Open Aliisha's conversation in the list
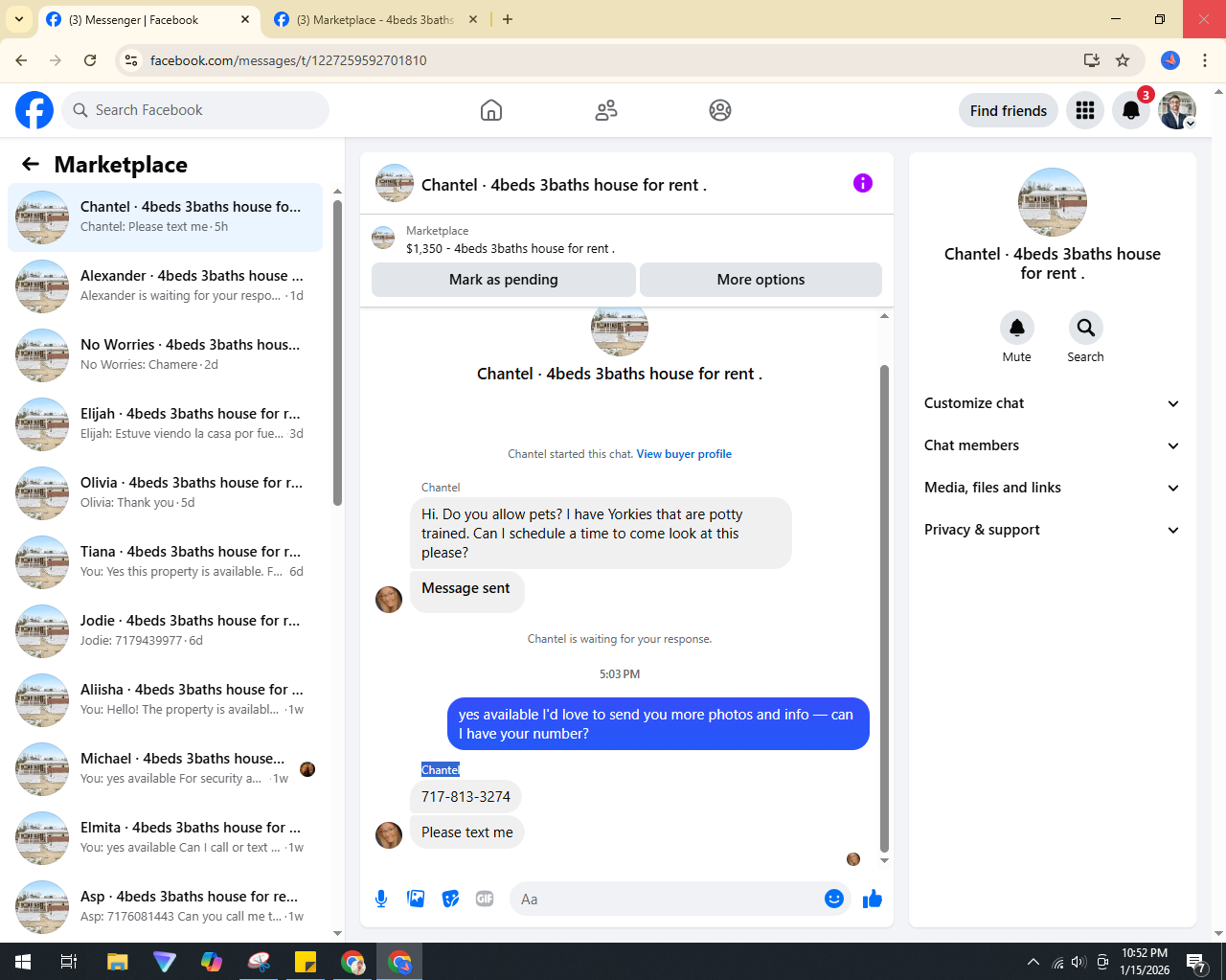 165,700
